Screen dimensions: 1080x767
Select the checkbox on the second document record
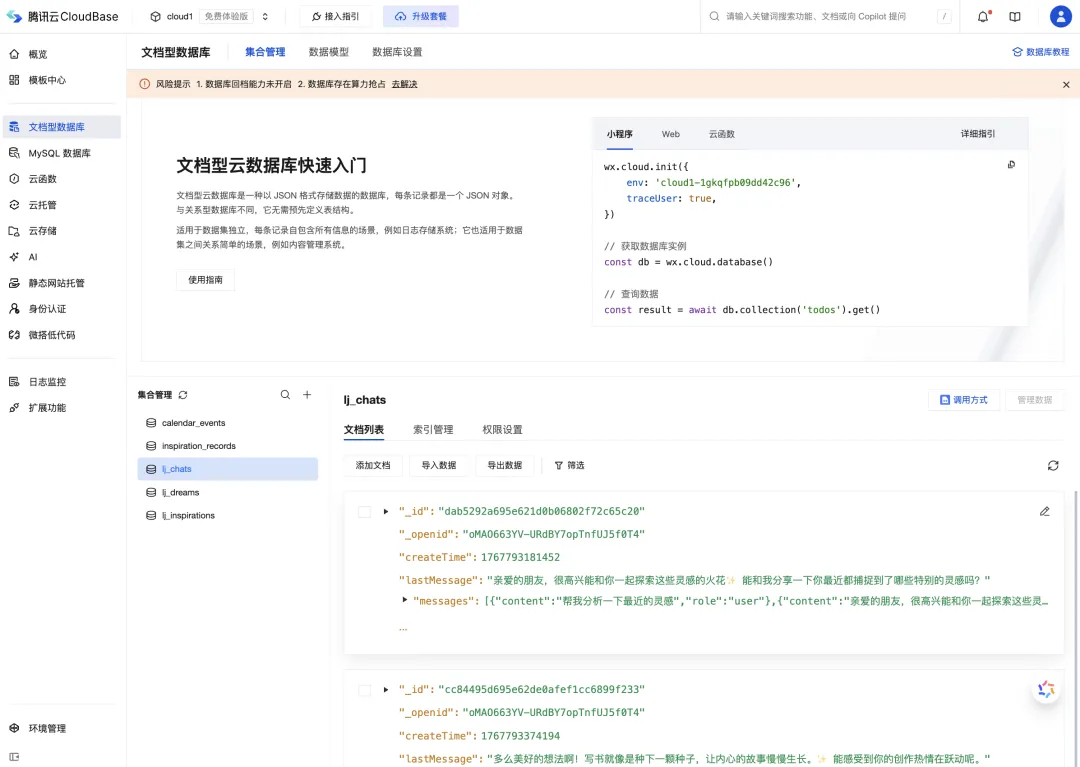click(x=364, y=690)
